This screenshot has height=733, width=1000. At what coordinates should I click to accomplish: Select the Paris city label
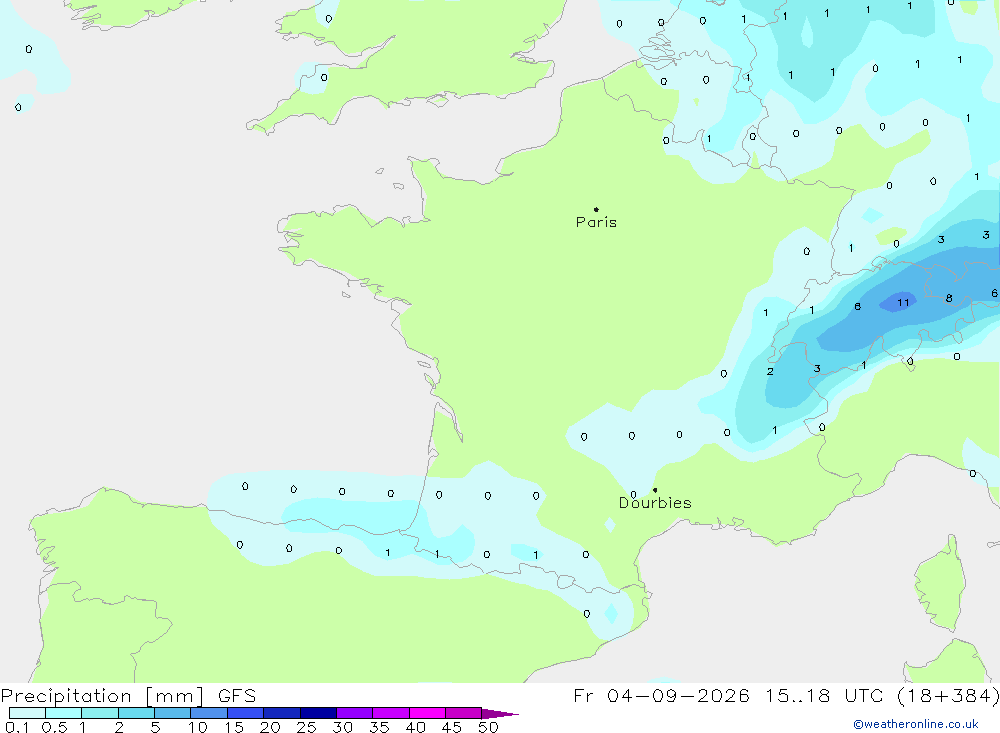(596, 222)
